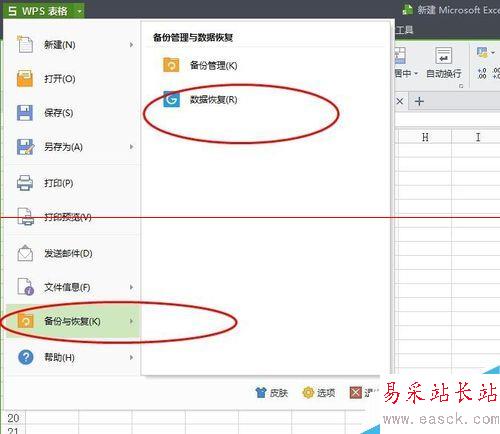This screenshot has width=500, height=434.
Task: Open 备份管理(K) in the submenu
Action: click(x=213, y=66)
